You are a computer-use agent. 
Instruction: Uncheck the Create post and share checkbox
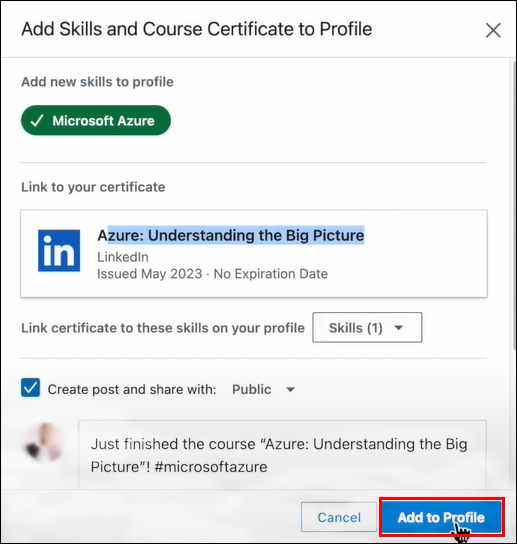point(31,388)
